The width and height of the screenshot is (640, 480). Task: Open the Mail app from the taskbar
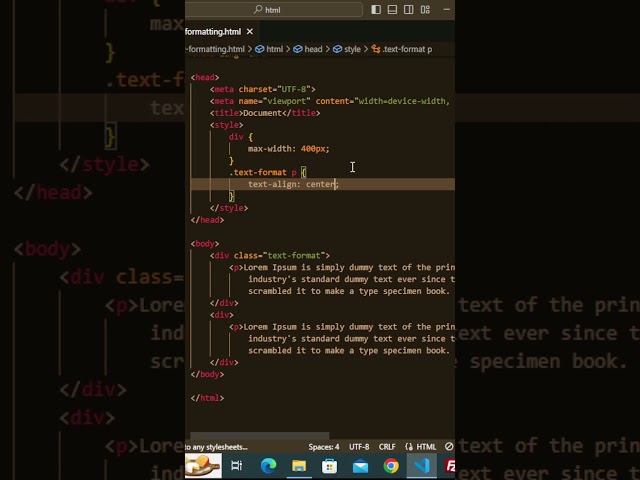360,466
